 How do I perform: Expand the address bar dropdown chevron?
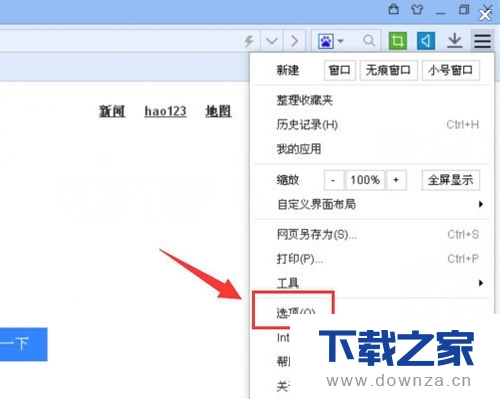pos(272,41)
